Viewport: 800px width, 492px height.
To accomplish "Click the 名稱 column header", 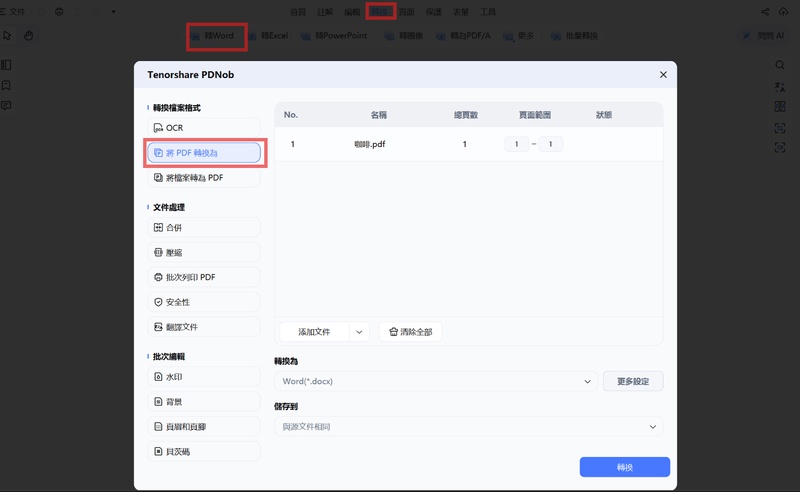I will (x=379, y=115).
